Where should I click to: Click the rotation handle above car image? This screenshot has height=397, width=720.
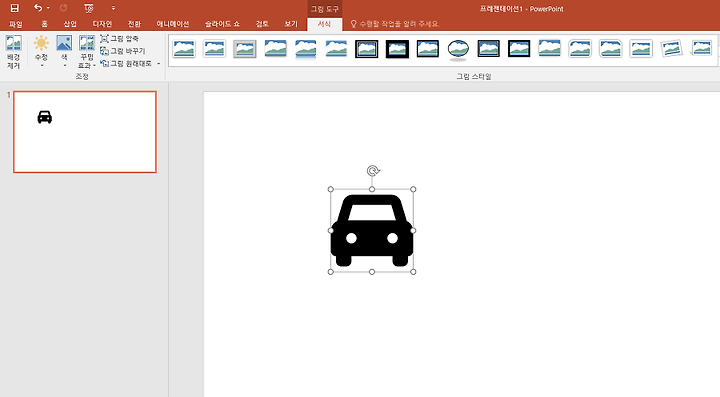click(373, 171)
